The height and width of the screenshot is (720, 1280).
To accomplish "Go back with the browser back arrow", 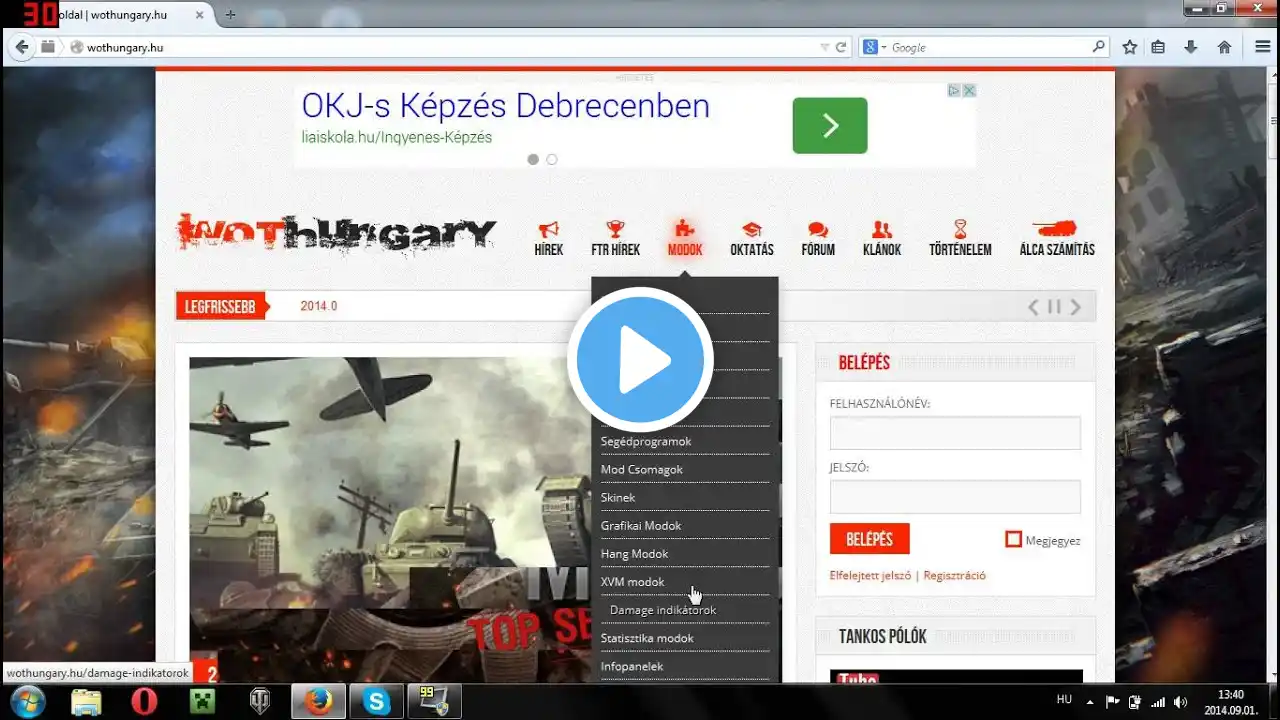I will [22, 47].
